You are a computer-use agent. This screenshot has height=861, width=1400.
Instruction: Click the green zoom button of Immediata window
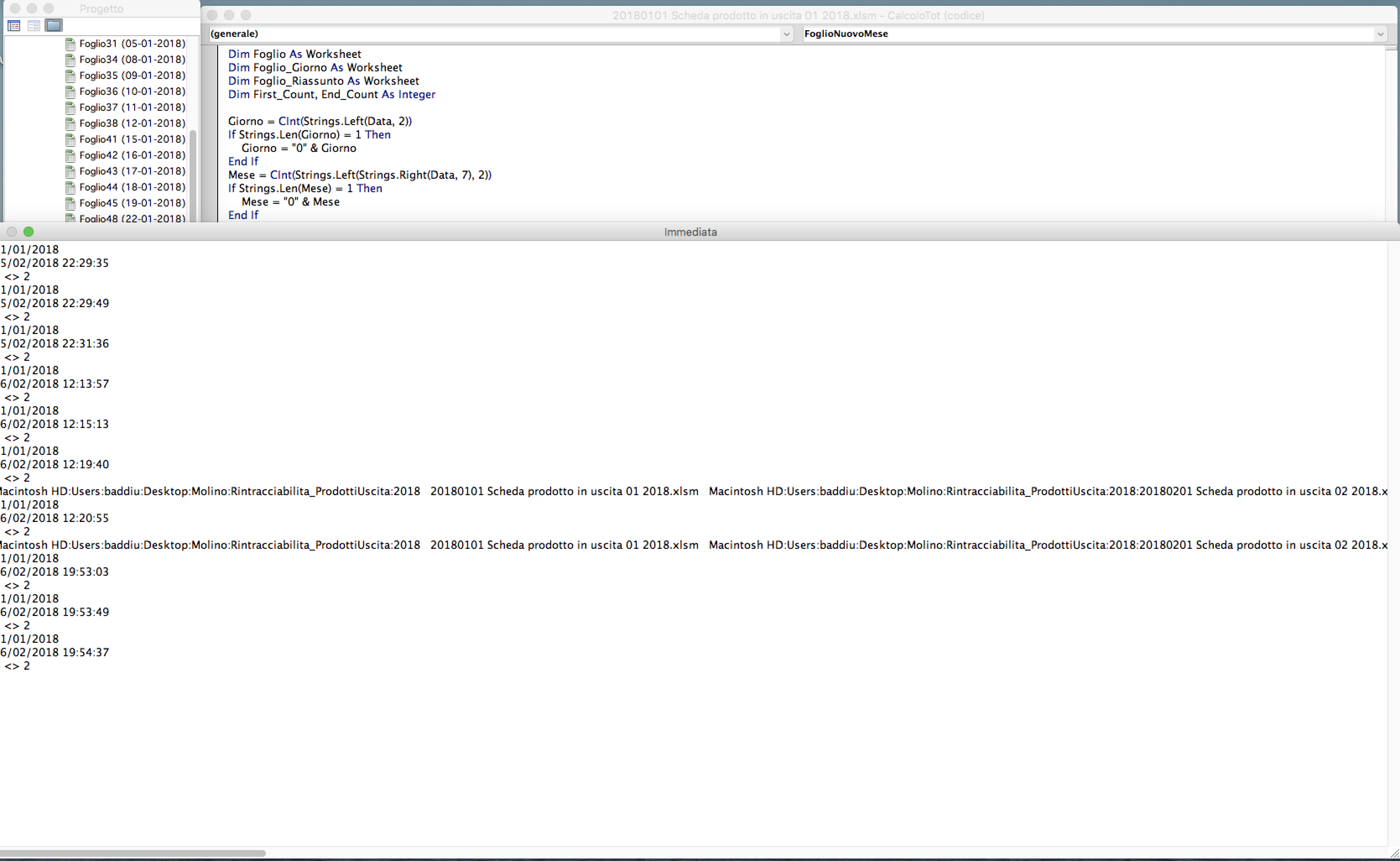pos(29,232)
